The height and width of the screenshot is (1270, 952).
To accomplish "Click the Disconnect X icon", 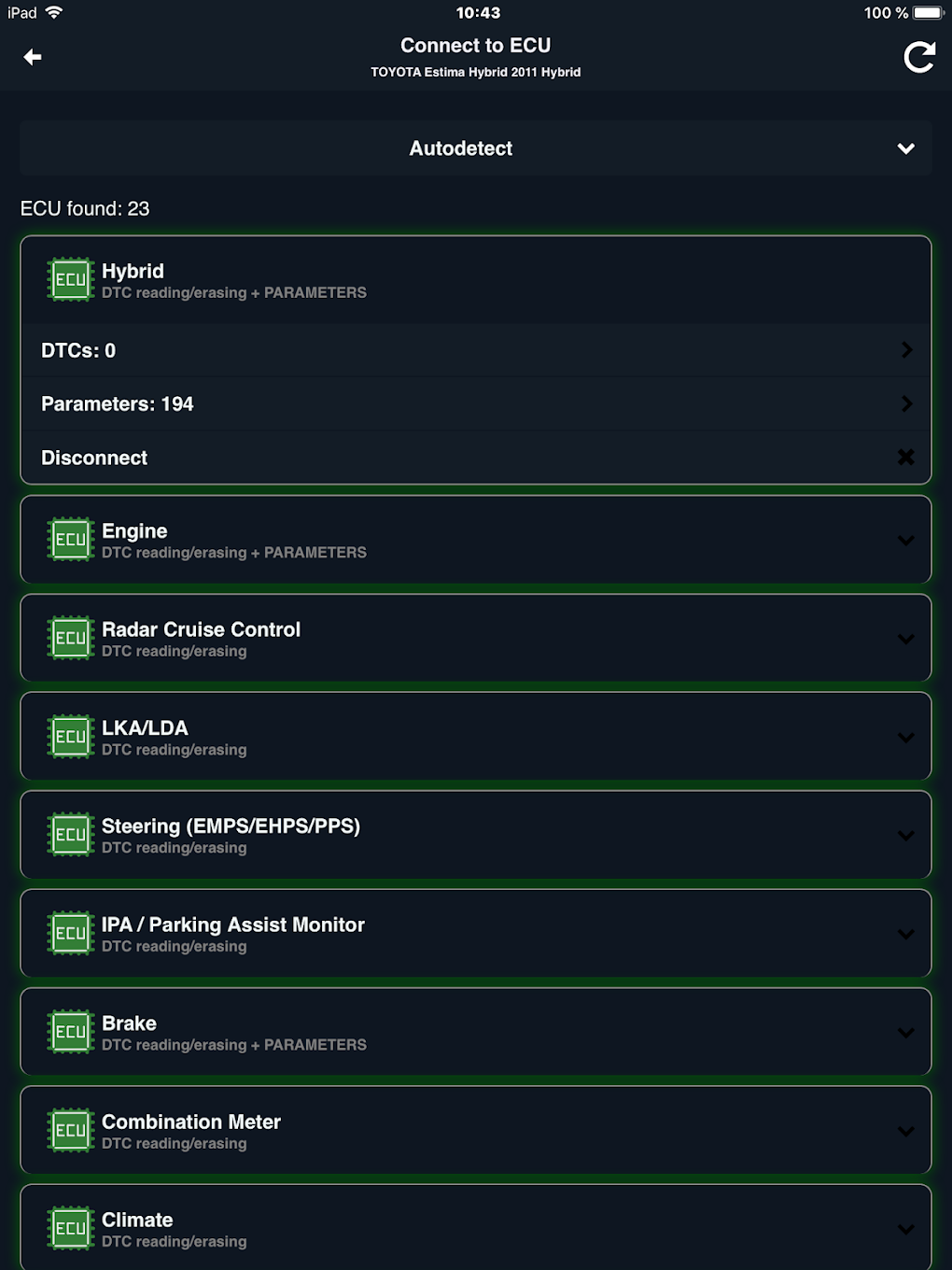I will click(905, 458).
